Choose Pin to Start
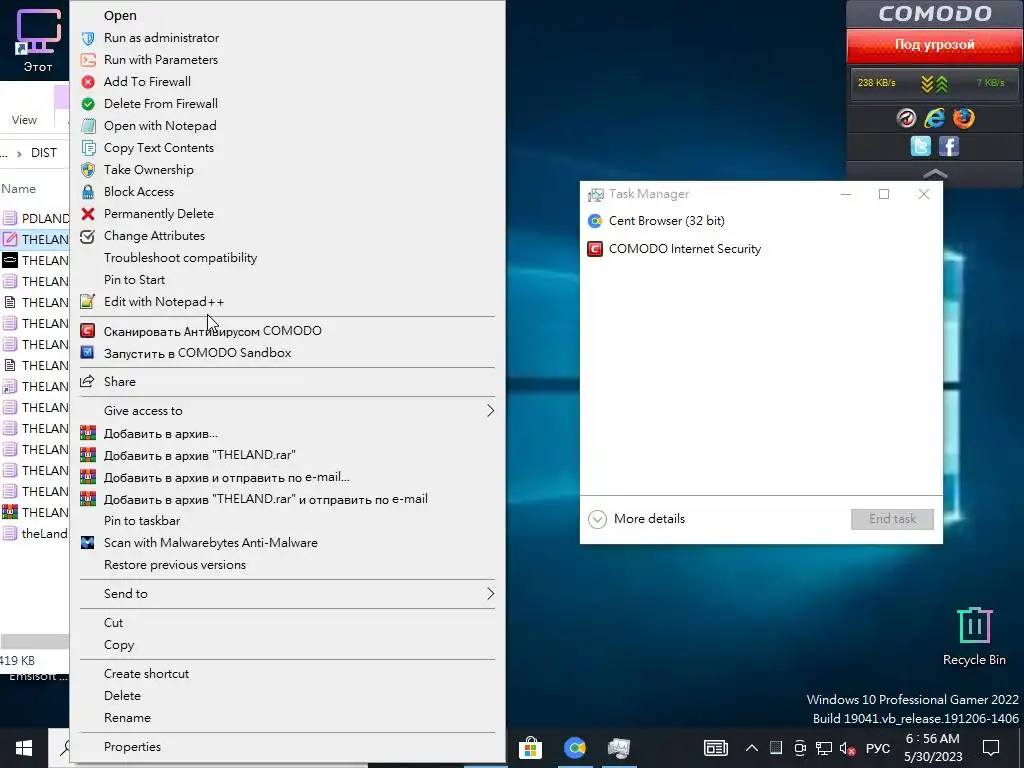Viewport: 1024px width, 768px height. 134,280
